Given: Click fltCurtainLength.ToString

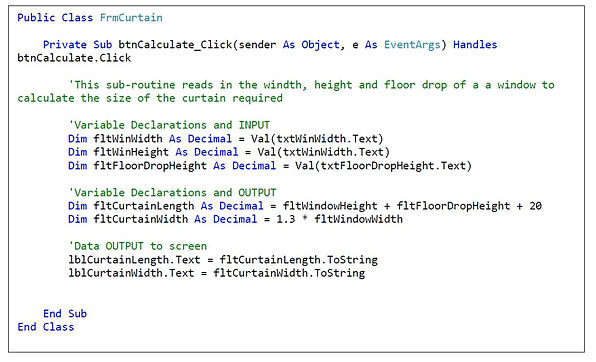Looking at the screenshot, I should coord(298,260).
